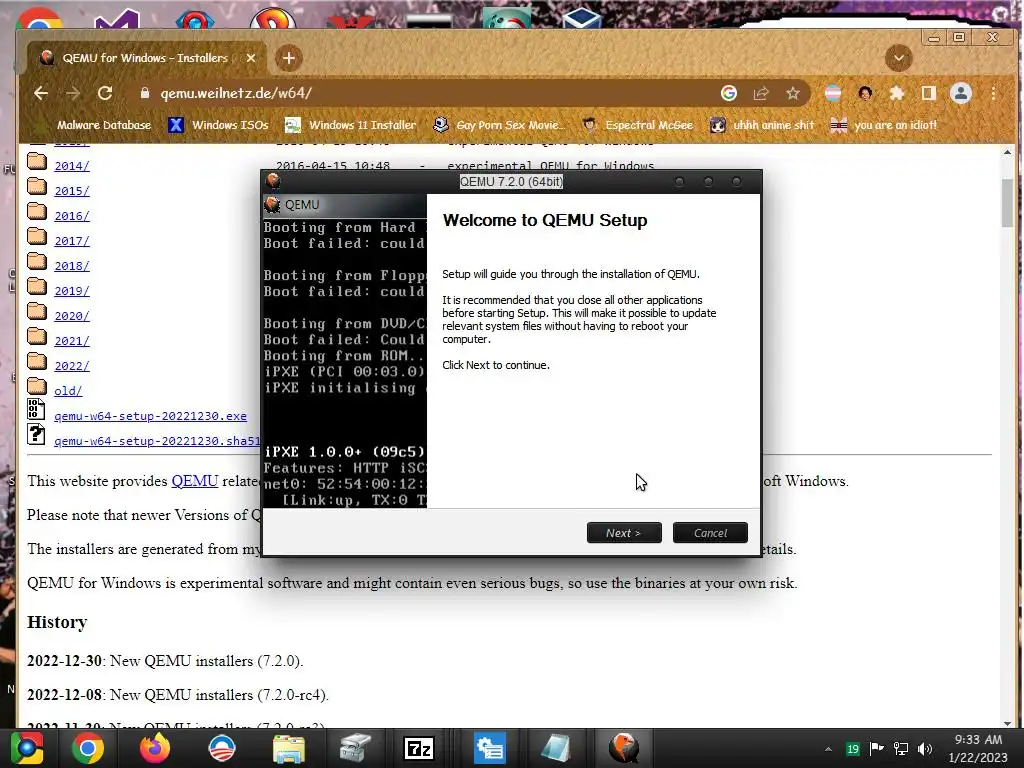Open the 2021/ folder link
The width and height of the screenshot is (1024, 768).
[72, 341]
